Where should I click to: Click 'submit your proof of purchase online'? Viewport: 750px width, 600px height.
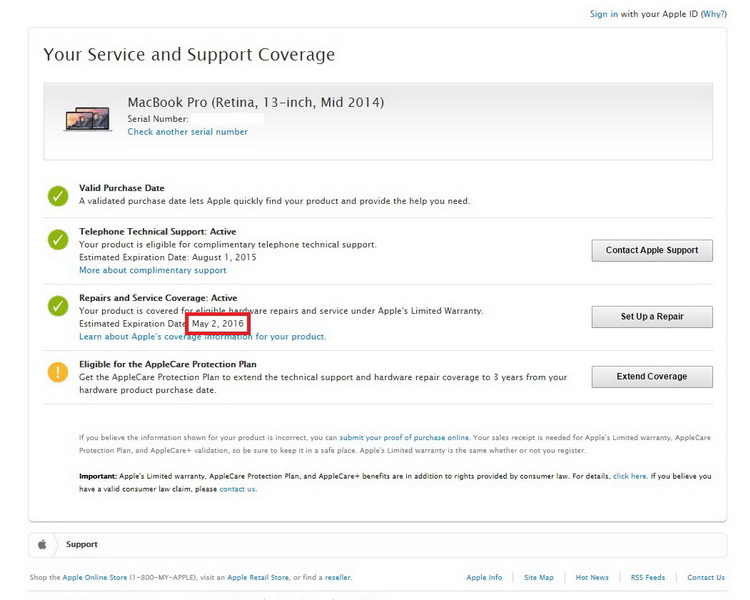404,438
